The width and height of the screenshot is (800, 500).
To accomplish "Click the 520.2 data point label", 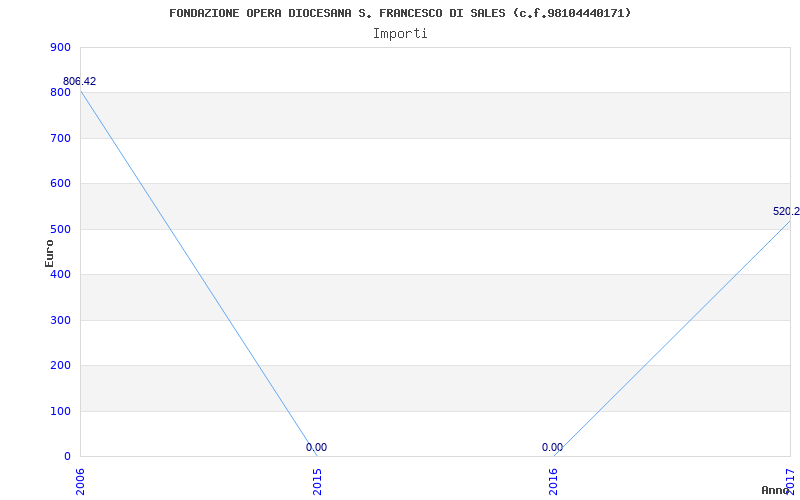I will (786, 212).
